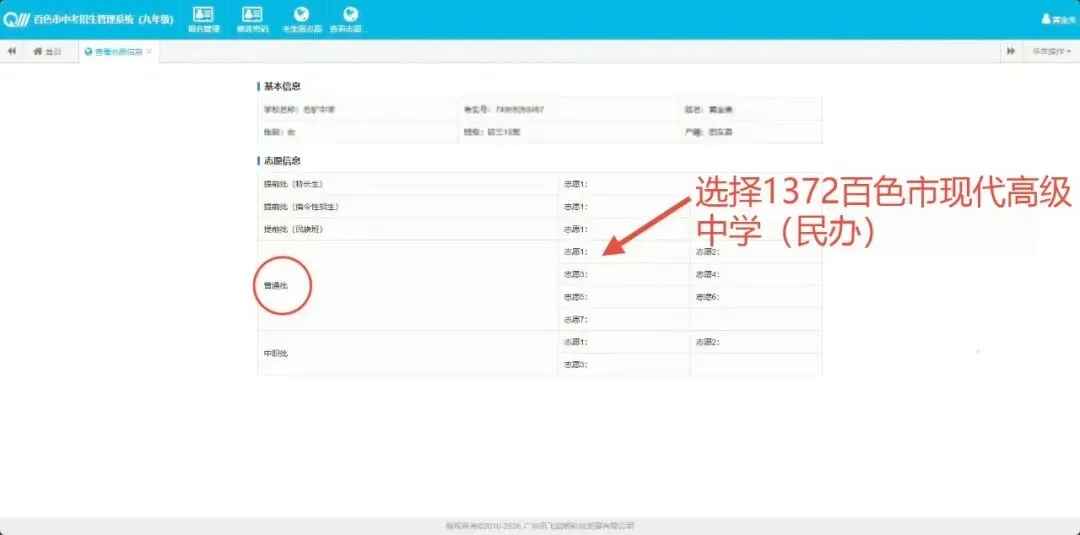
Task: Click the 提前批(指令性招生) row label
Action: (x=301, y=207)
